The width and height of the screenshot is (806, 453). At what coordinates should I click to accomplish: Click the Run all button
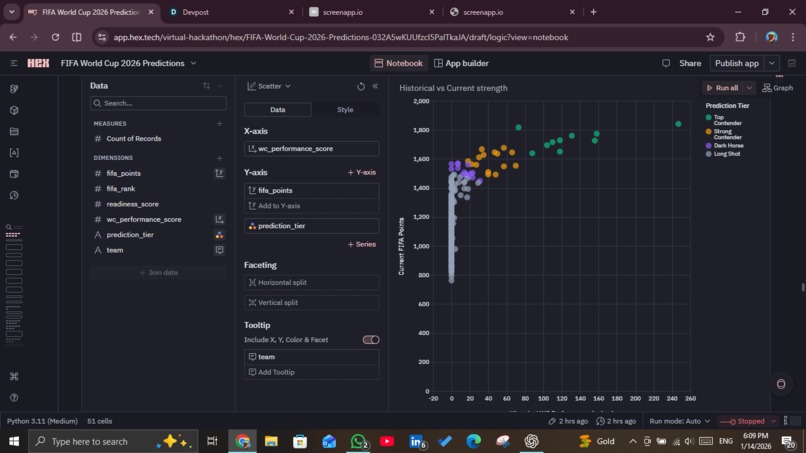[x=723, y=88]
